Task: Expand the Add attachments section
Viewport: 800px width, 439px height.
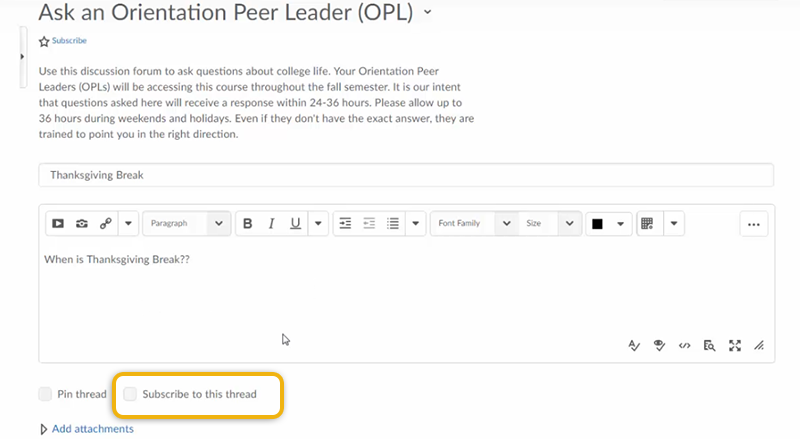Action: click(x=91, y=429)
